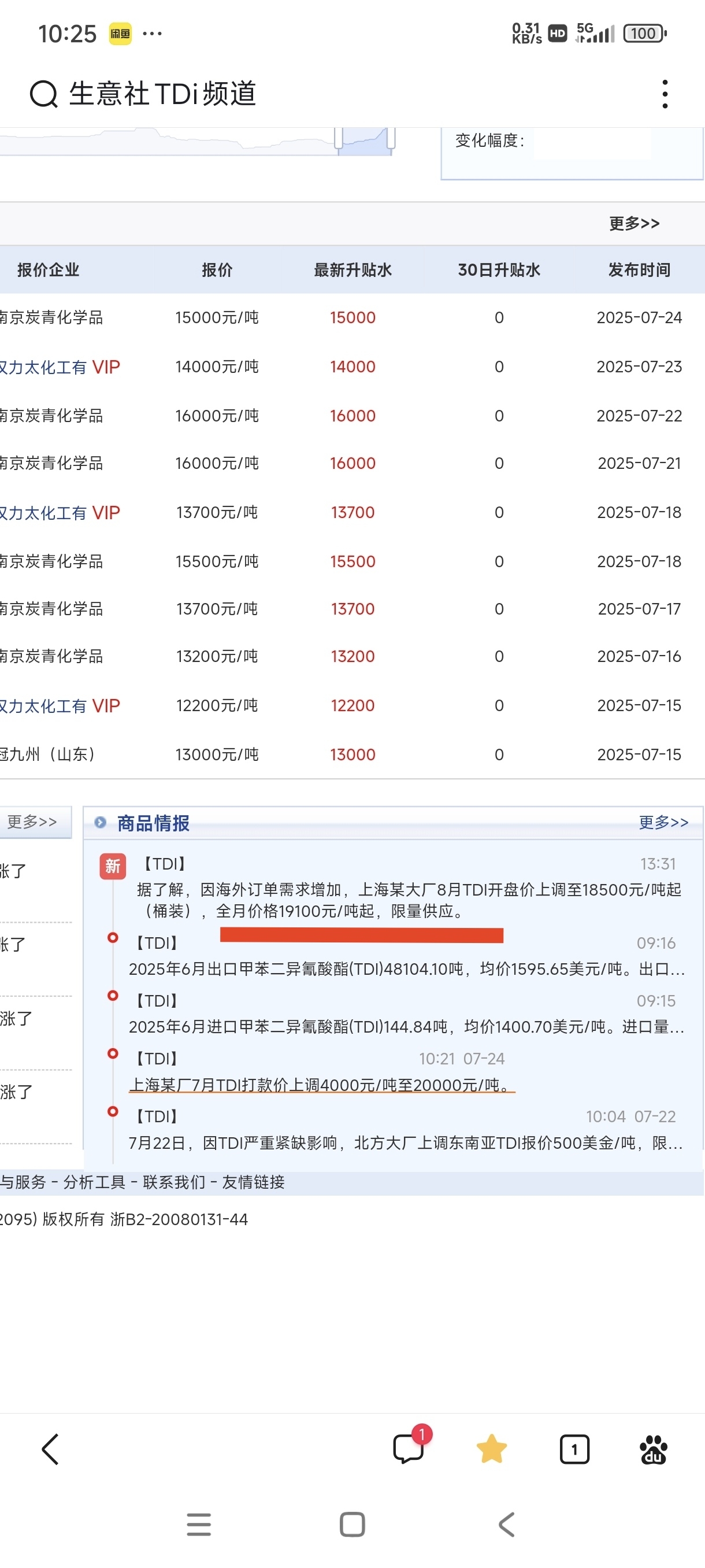
Task: Open the three-dot overflow menu
Action: (x=665, y=94)
